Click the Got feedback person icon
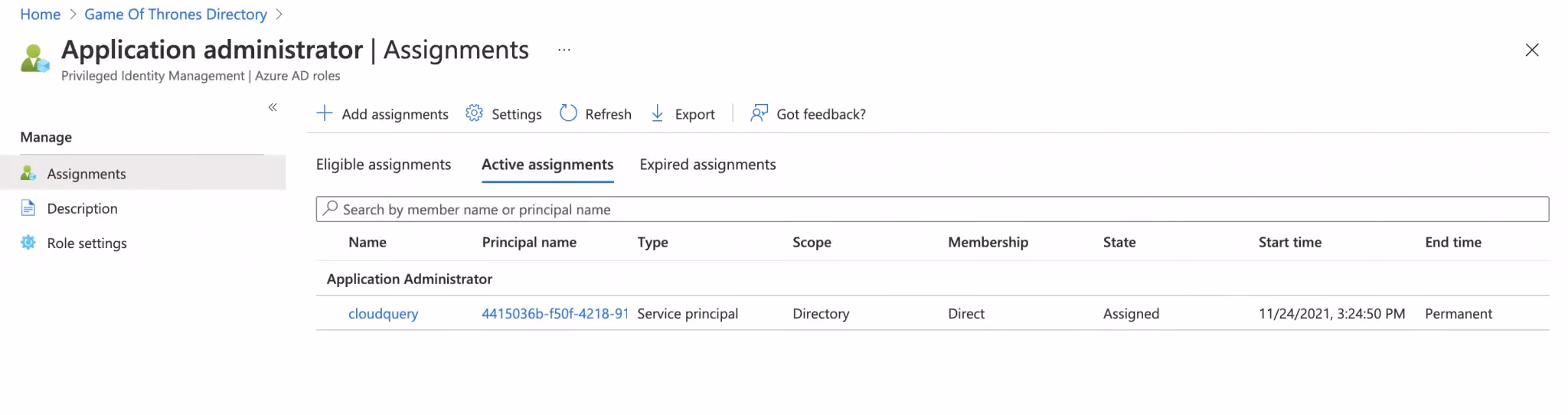1568x415 pixels. coord(759,113)
